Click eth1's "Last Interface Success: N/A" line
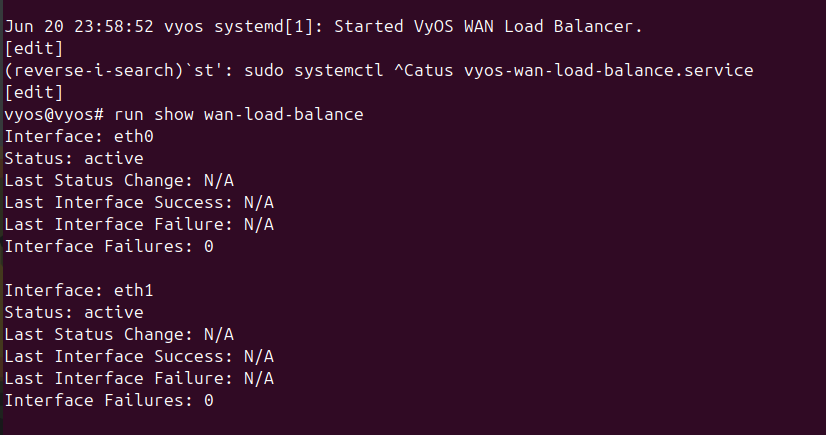 click(x=139, y=356)
